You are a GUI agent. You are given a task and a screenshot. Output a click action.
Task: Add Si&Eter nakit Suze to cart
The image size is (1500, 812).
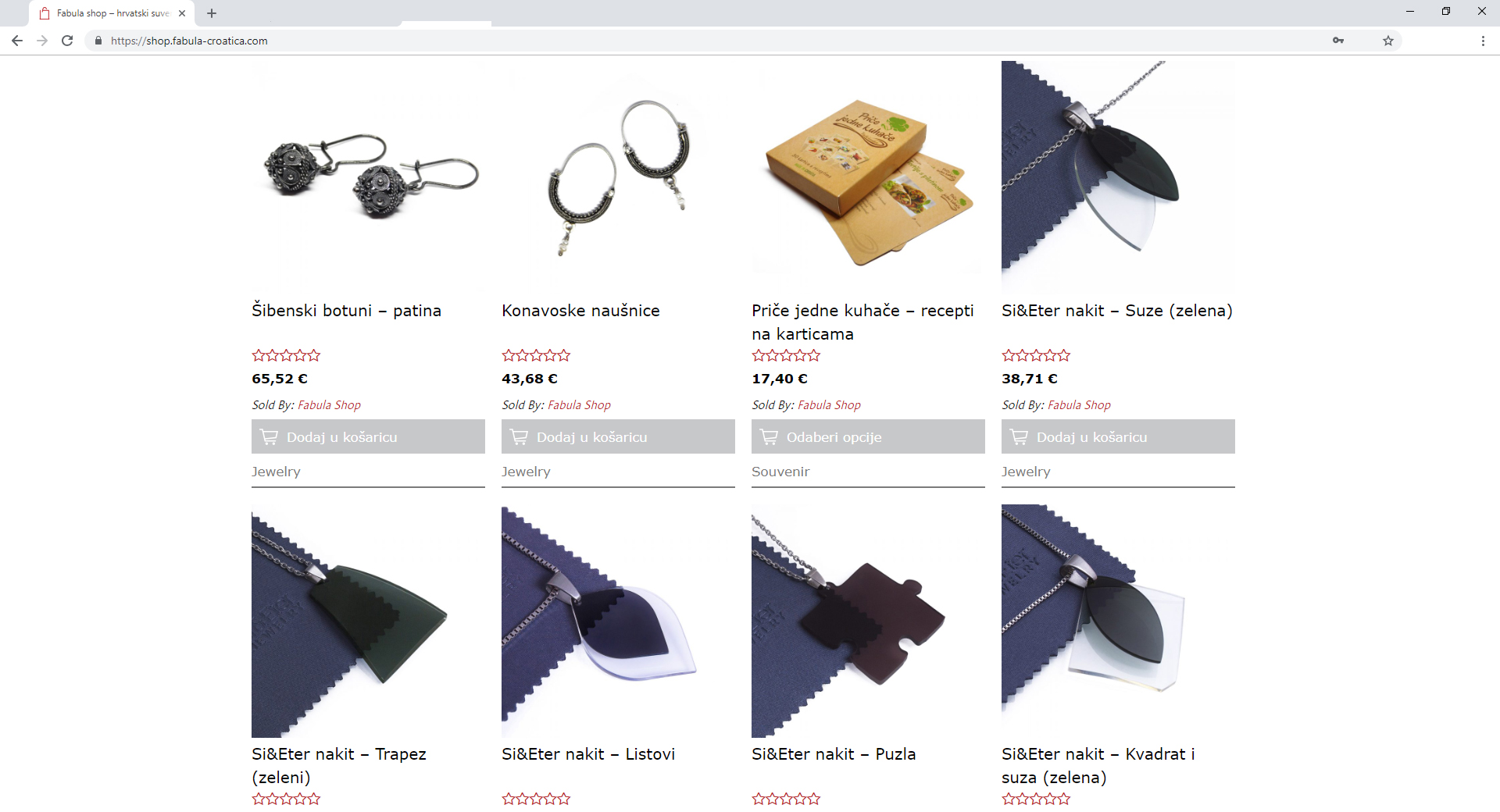(x=1118, y=436)
